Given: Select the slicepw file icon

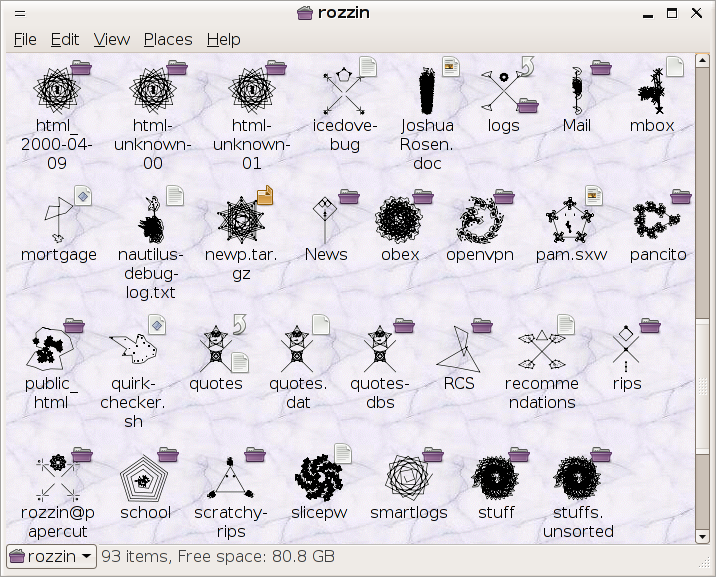Looking at the screenshot, I should (319, 477).
